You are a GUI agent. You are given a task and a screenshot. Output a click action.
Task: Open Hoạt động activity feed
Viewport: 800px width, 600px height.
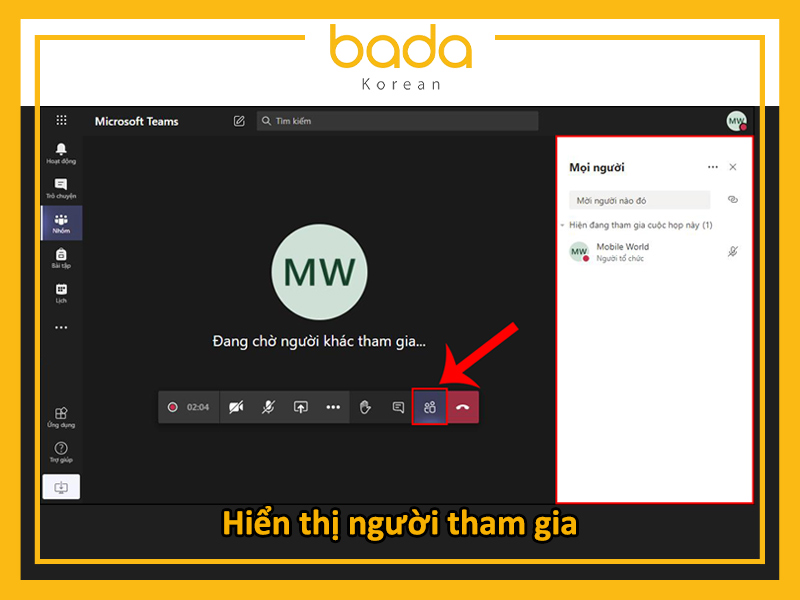coord(61,153)
